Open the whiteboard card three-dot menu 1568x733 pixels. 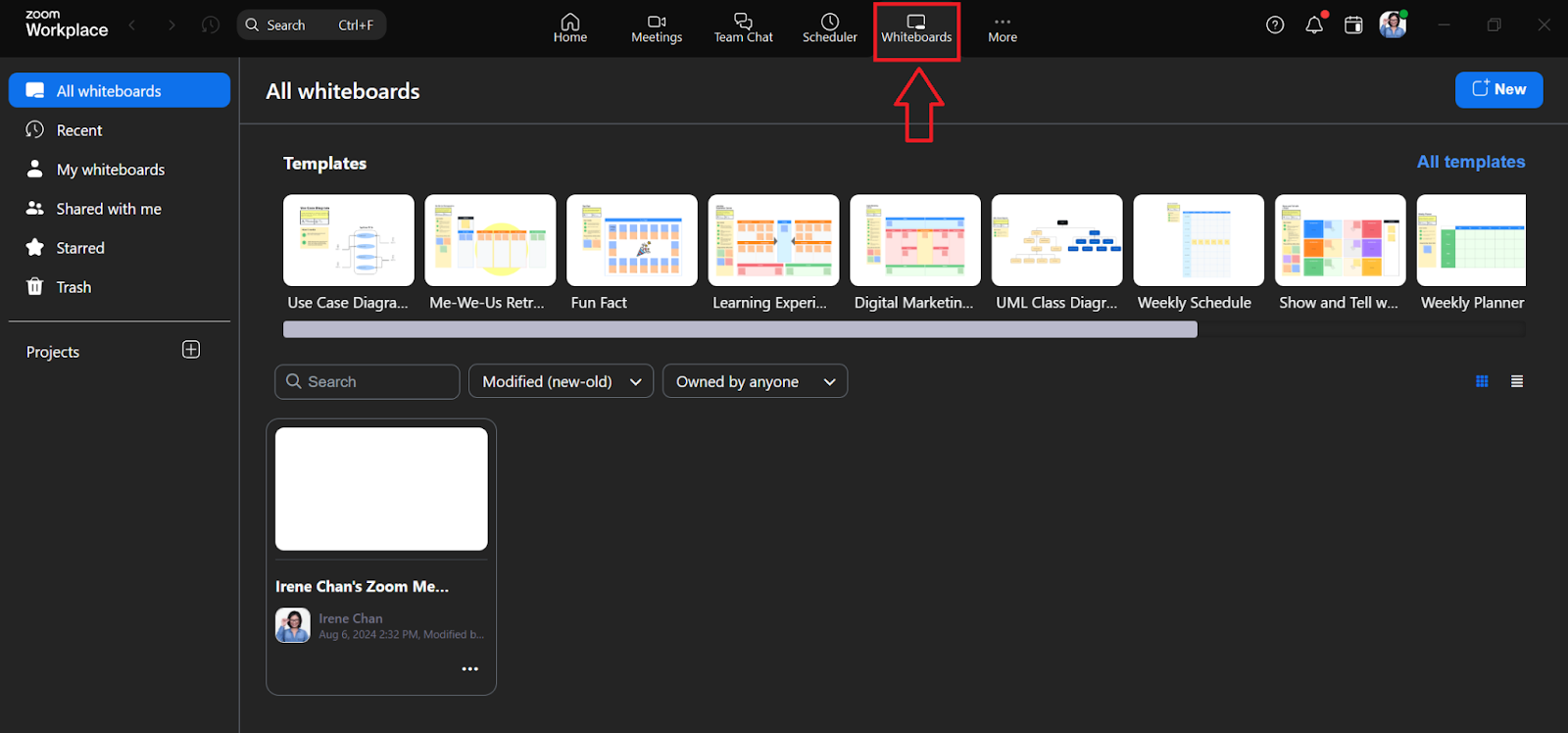coord(470,668)
